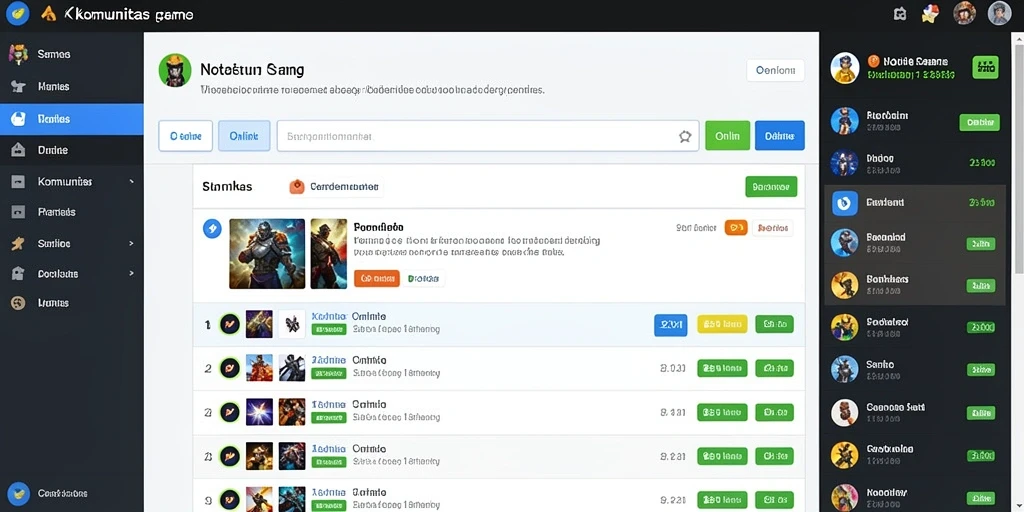Viewport: 1024px width, 512px height.
Task: Select the highlighted blue sidebar item
Action: [72, 119]
